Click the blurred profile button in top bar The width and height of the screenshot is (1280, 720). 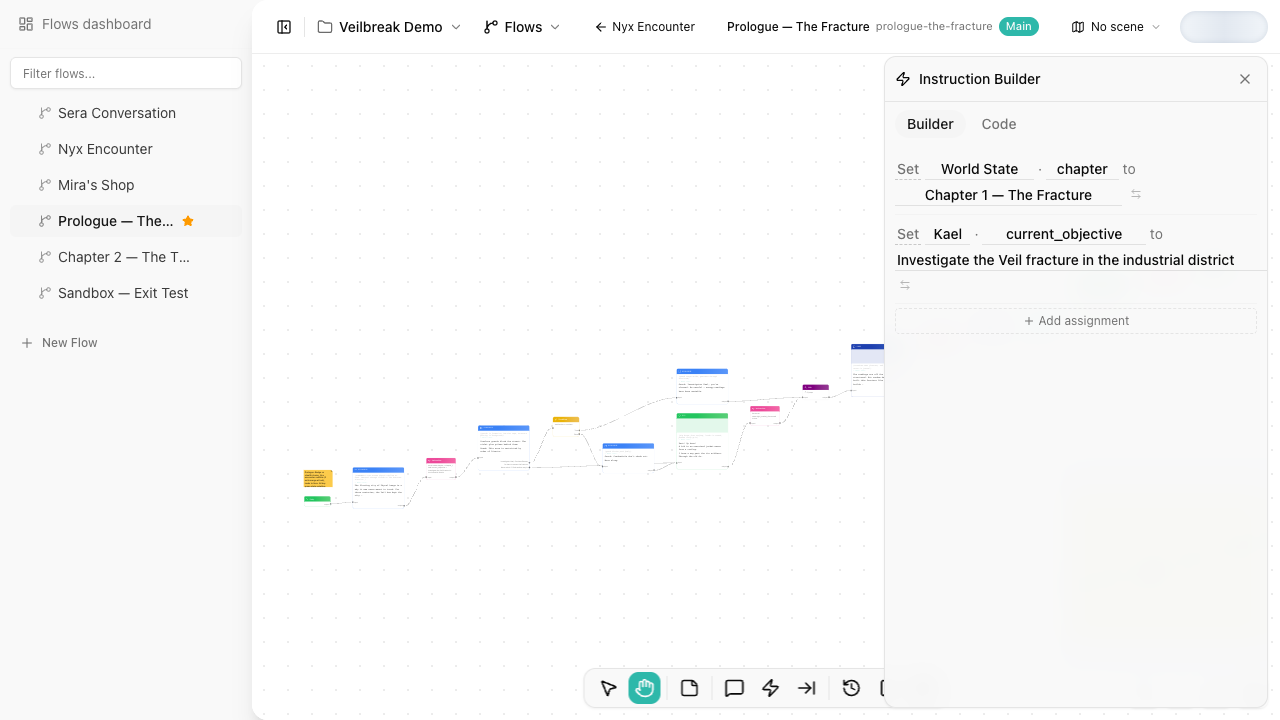tap(1224, 27)
